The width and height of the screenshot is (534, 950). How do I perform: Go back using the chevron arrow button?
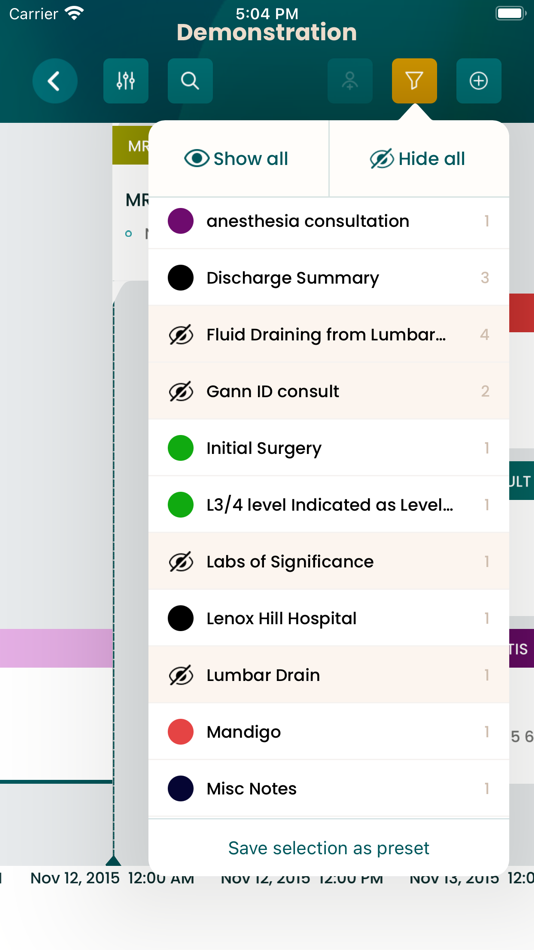pos(55,81)
